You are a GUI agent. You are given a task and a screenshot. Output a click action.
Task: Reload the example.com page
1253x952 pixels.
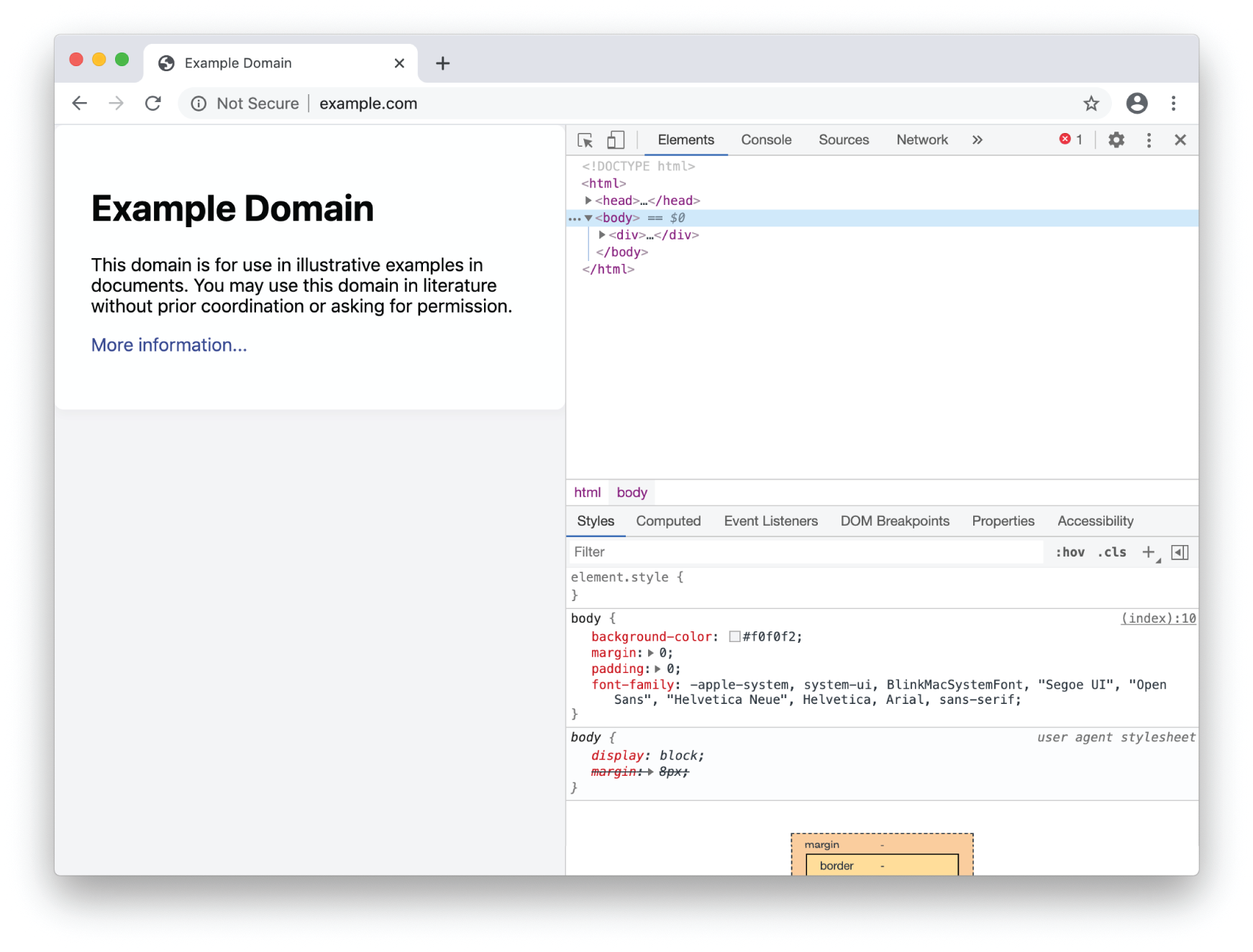(153, 103)
